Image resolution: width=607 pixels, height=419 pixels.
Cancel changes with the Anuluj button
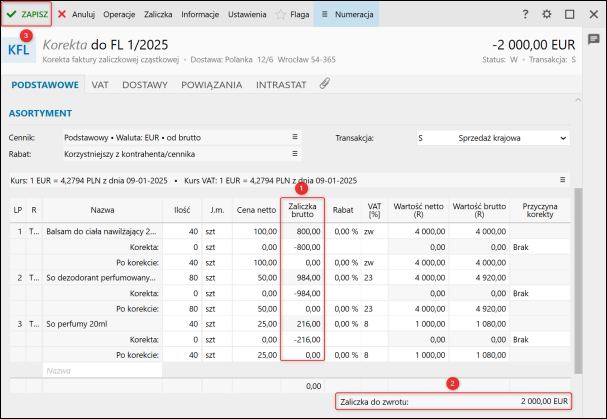(77, 15)
